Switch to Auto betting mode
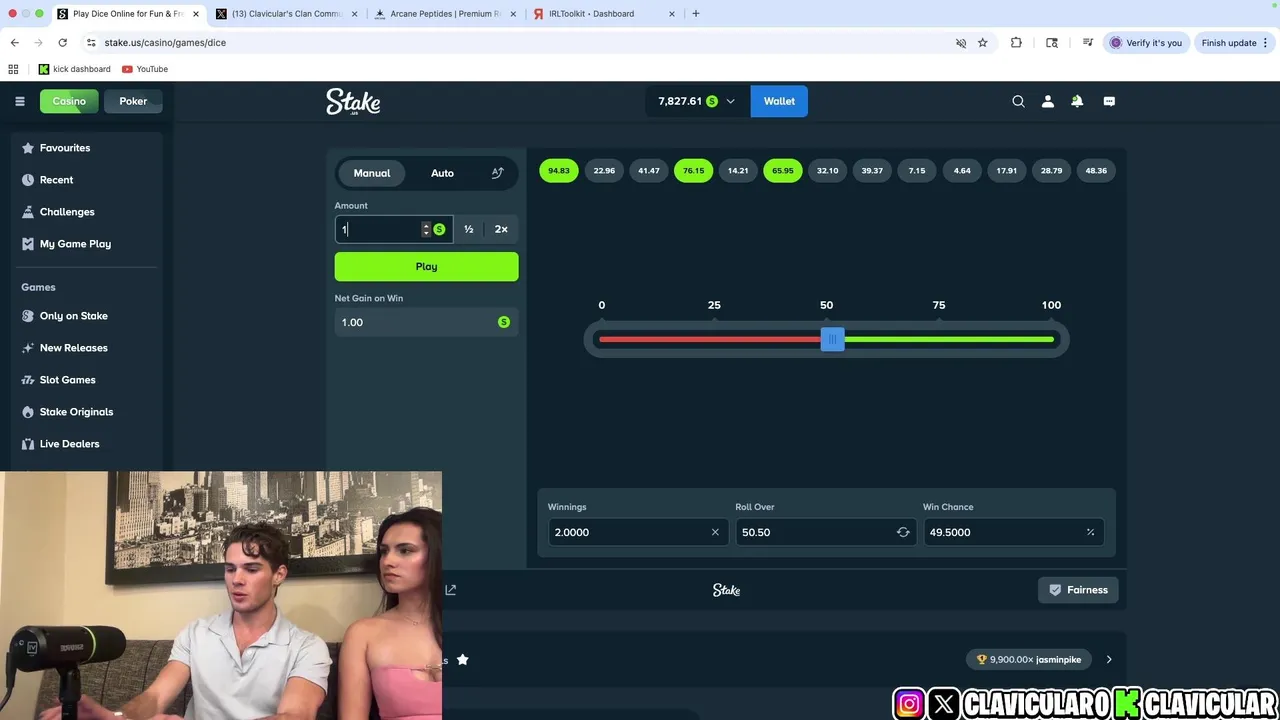 (442, 173)
